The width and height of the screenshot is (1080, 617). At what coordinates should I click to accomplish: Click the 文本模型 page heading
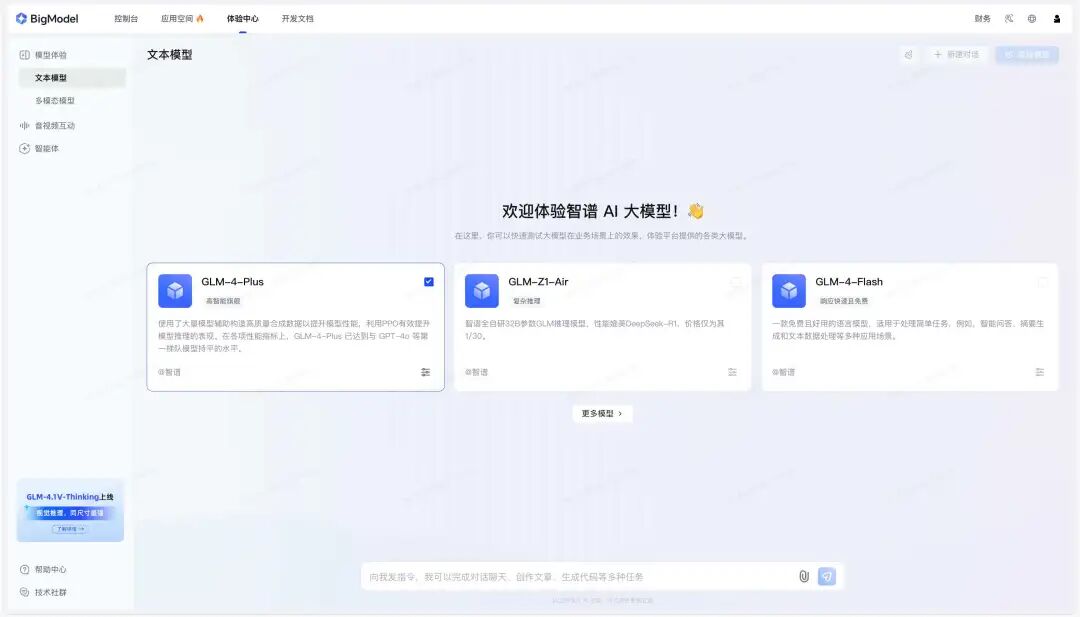click(169, 54)
